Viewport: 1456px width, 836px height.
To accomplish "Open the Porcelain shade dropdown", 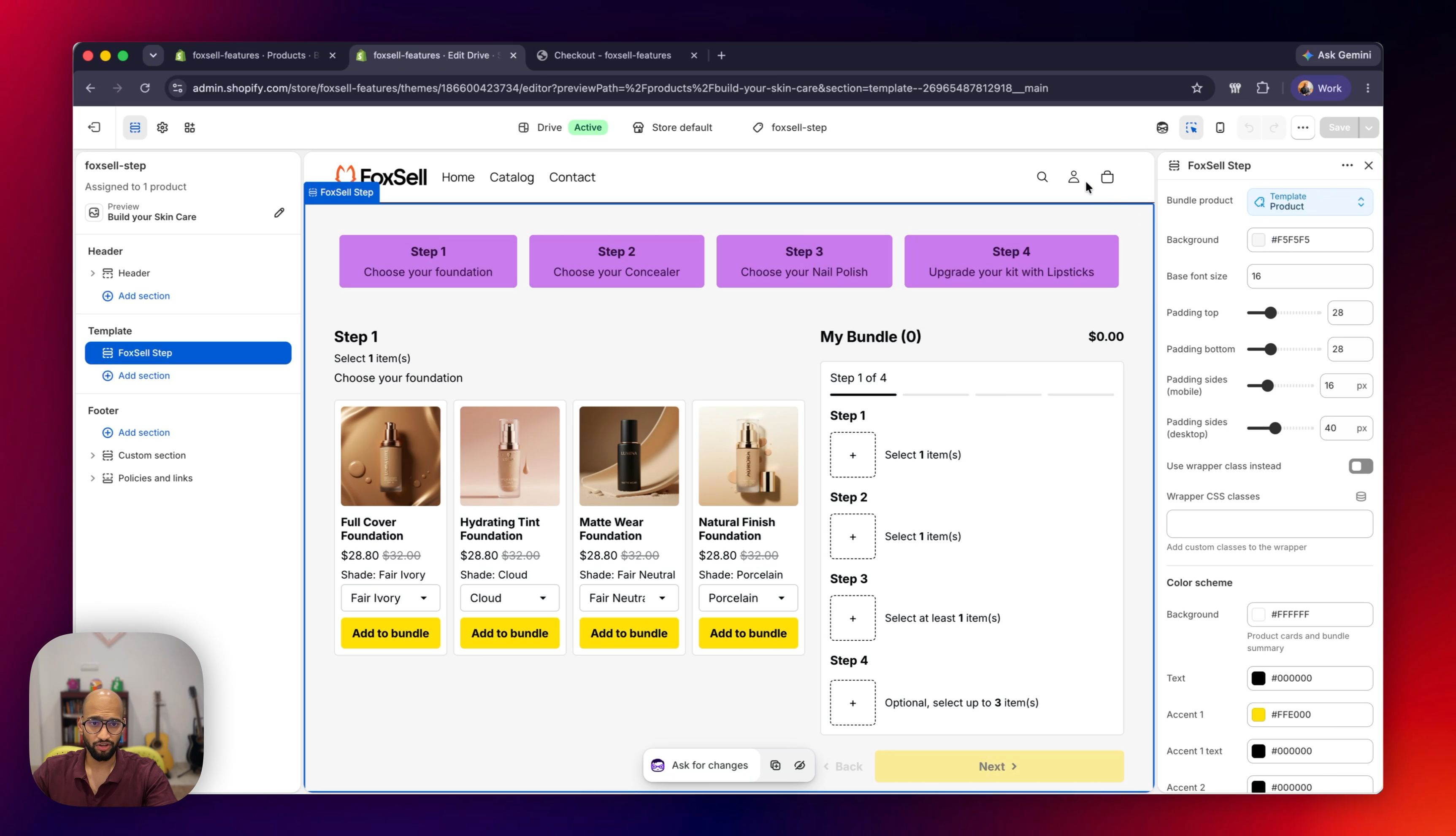I will (748, 598).
